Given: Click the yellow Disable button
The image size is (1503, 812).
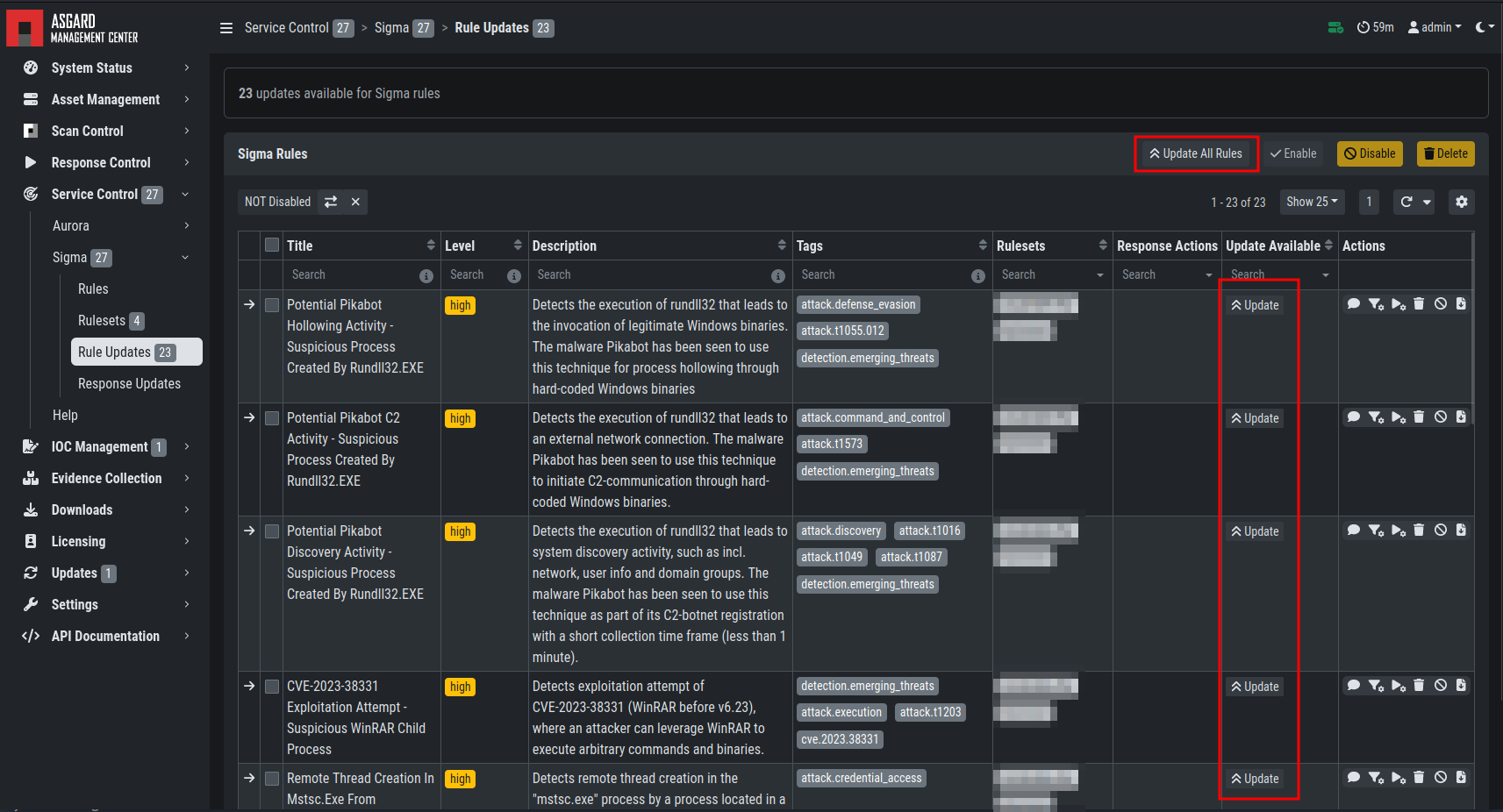Looking at the screenshot, I should (1370, 153).
